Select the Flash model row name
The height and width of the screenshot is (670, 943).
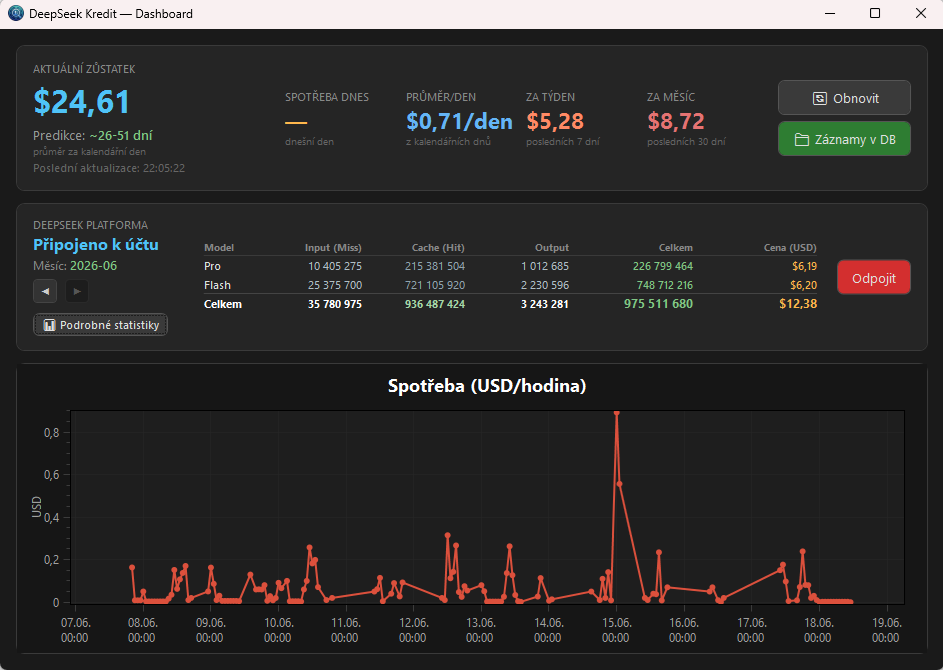click(217, 285)
